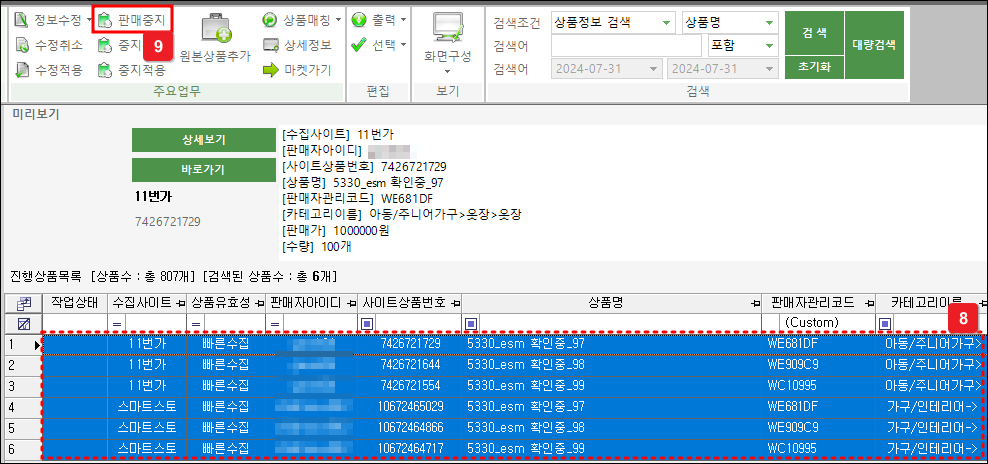
Task: Click the 정보수정 edit info icon
Action: point(24,19)
